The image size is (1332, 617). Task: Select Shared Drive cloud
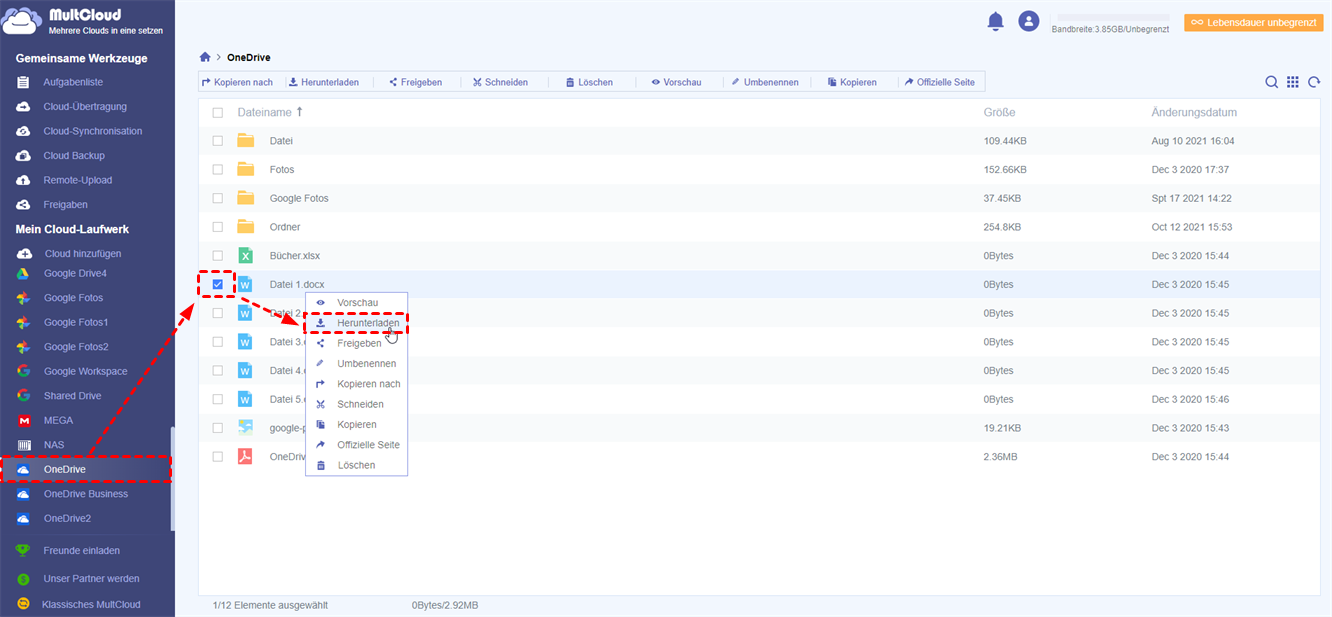72,396
